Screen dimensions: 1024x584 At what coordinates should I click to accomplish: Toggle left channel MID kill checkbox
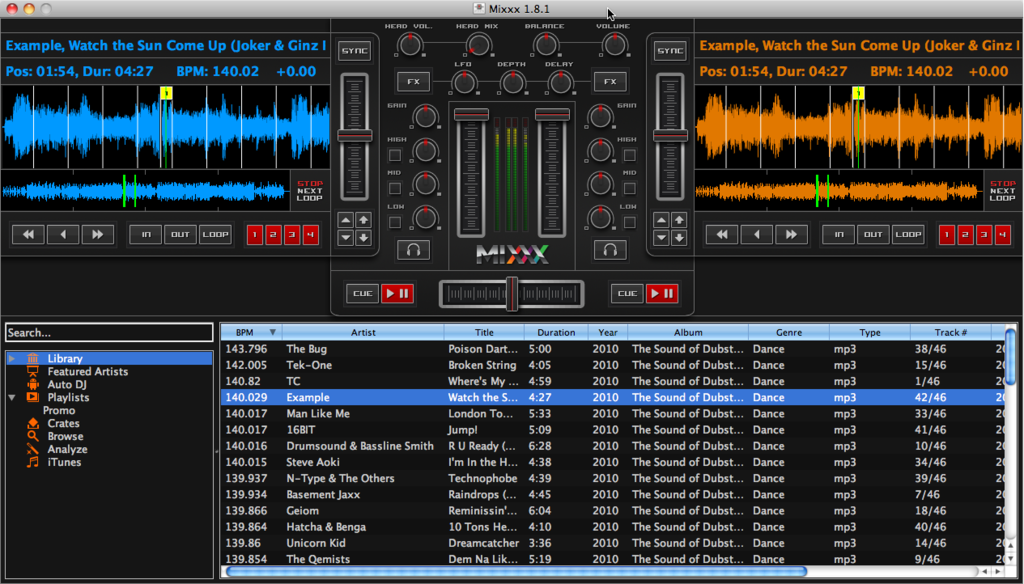(x=394, y=189)
